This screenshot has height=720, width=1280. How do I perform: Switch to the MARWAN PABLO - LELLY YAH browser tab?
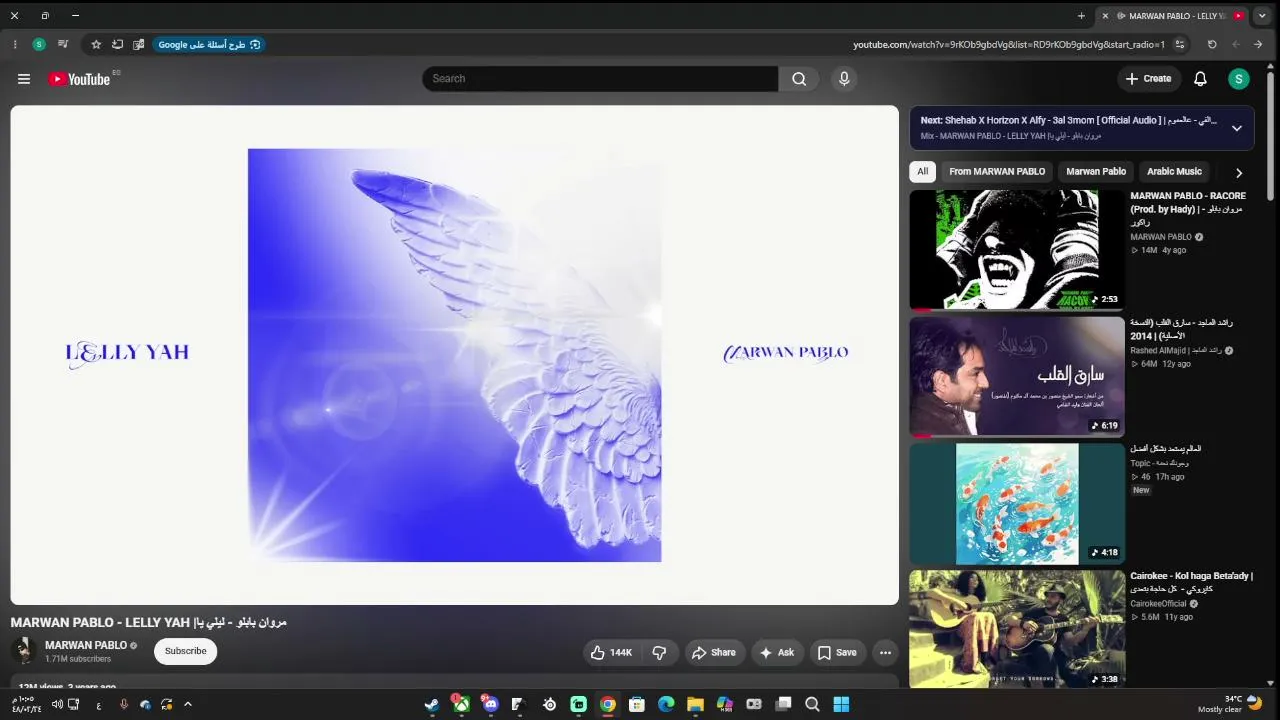coord(1173,16)
